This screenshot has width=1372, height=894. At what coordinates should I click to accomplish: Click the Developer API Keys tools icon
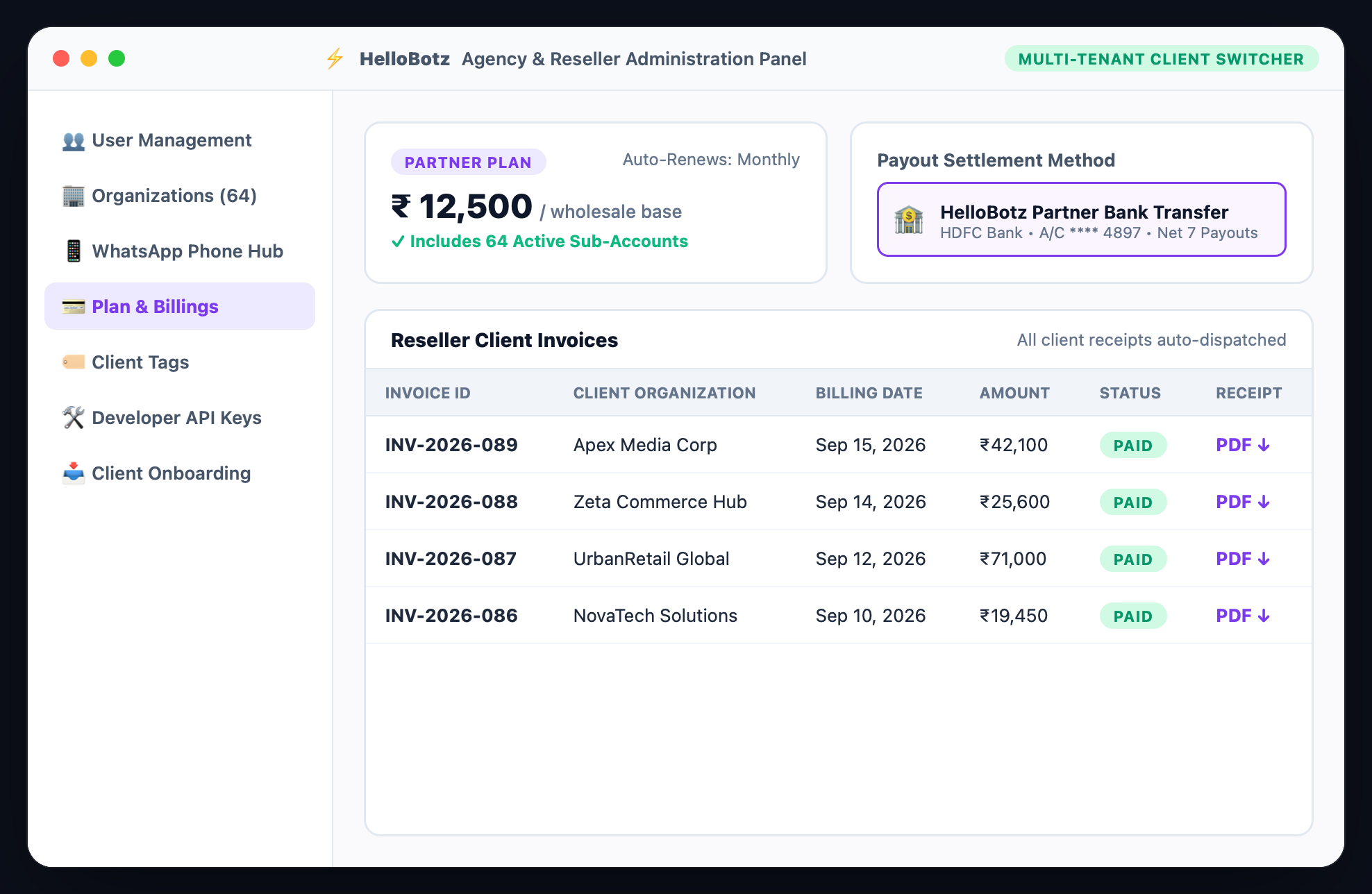click(x=73, y=418)
